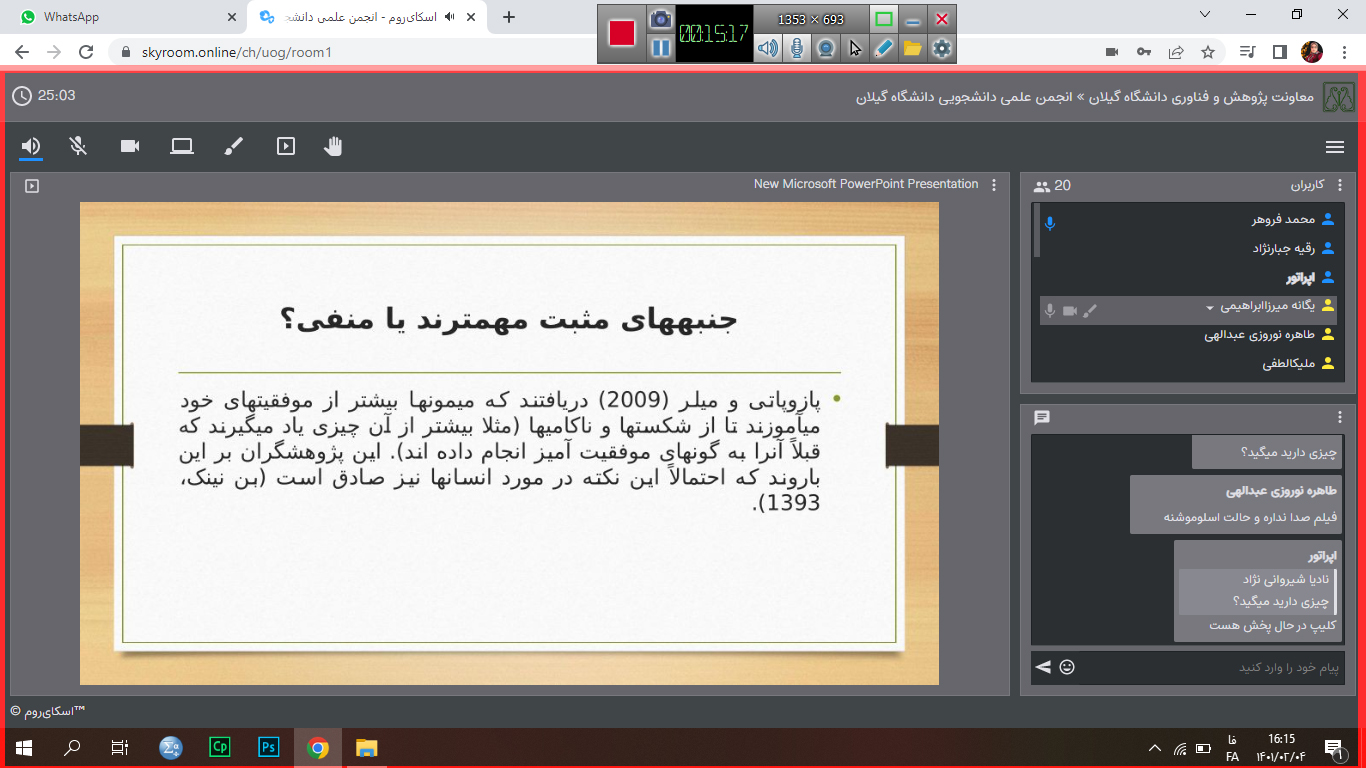Click the emoji smiley icon in chat
The width and height of the screenshot is (1366, 768).
(x=1067, y=667)
